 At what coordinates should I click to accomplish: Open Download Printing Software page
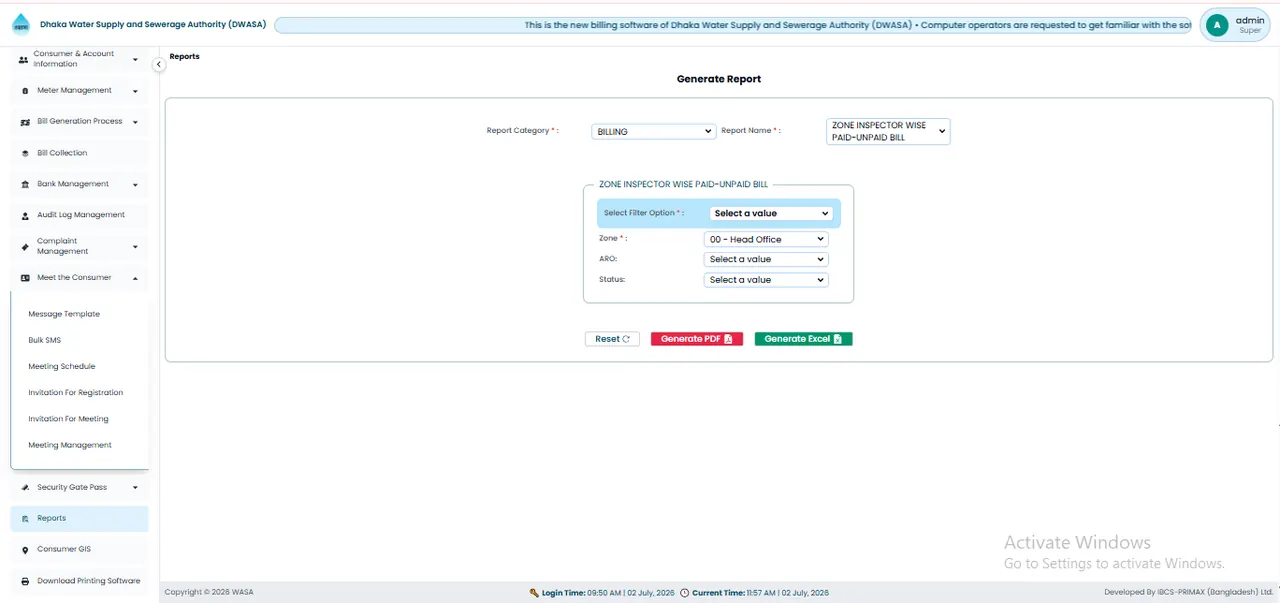79,581
